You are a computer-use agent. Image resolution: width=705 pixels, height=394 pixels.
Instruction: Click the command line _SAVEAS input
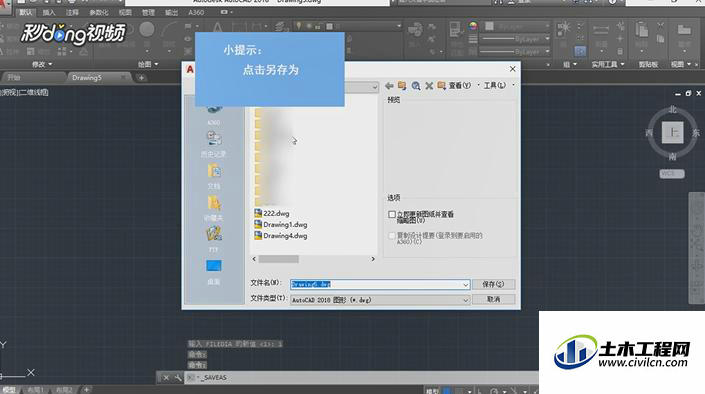(x=360, y=378)
